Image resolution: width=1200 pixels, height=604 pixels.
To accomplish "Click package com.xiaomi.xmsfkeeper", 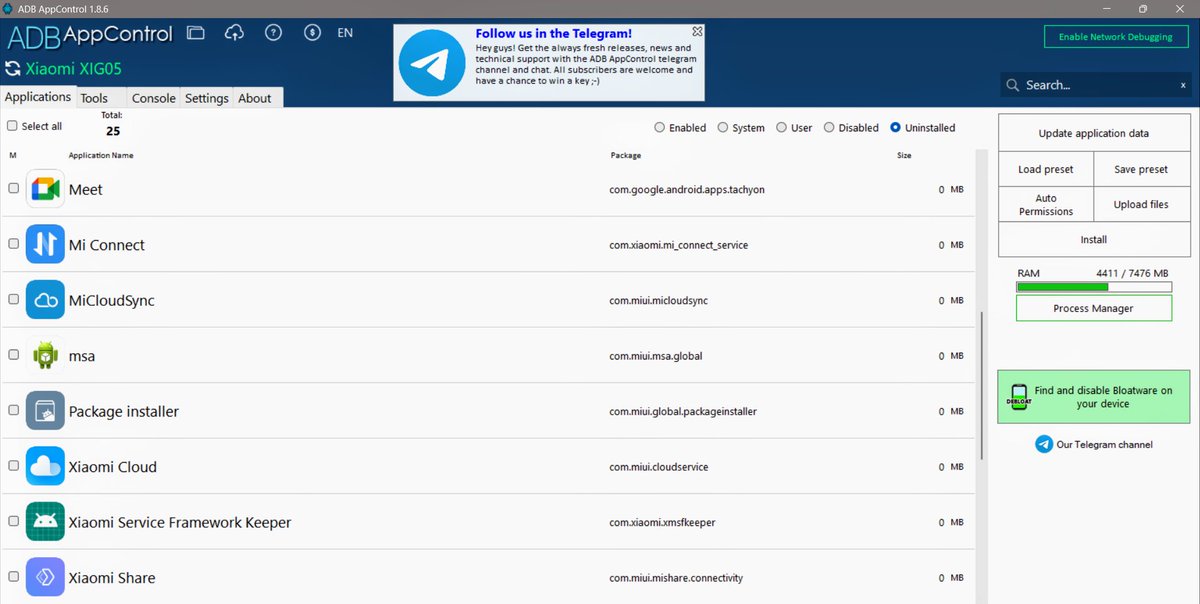I will (662, 522).
